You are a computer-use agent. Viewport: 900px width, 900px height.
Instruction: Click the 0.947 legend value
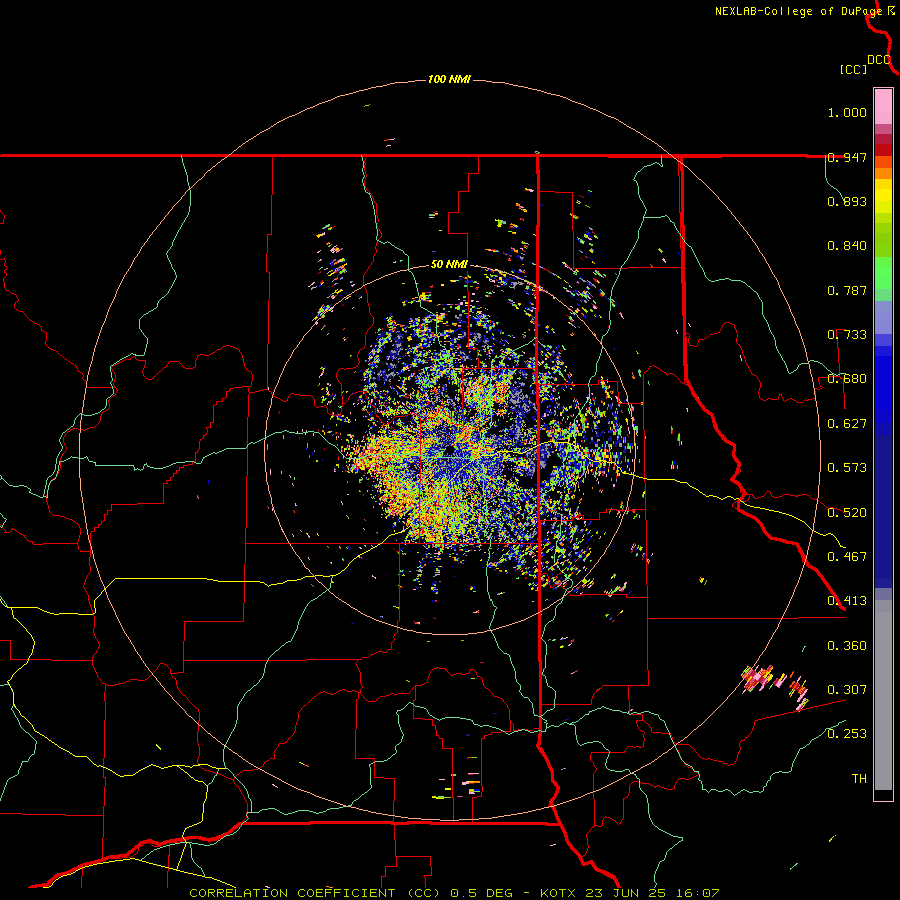847,157
